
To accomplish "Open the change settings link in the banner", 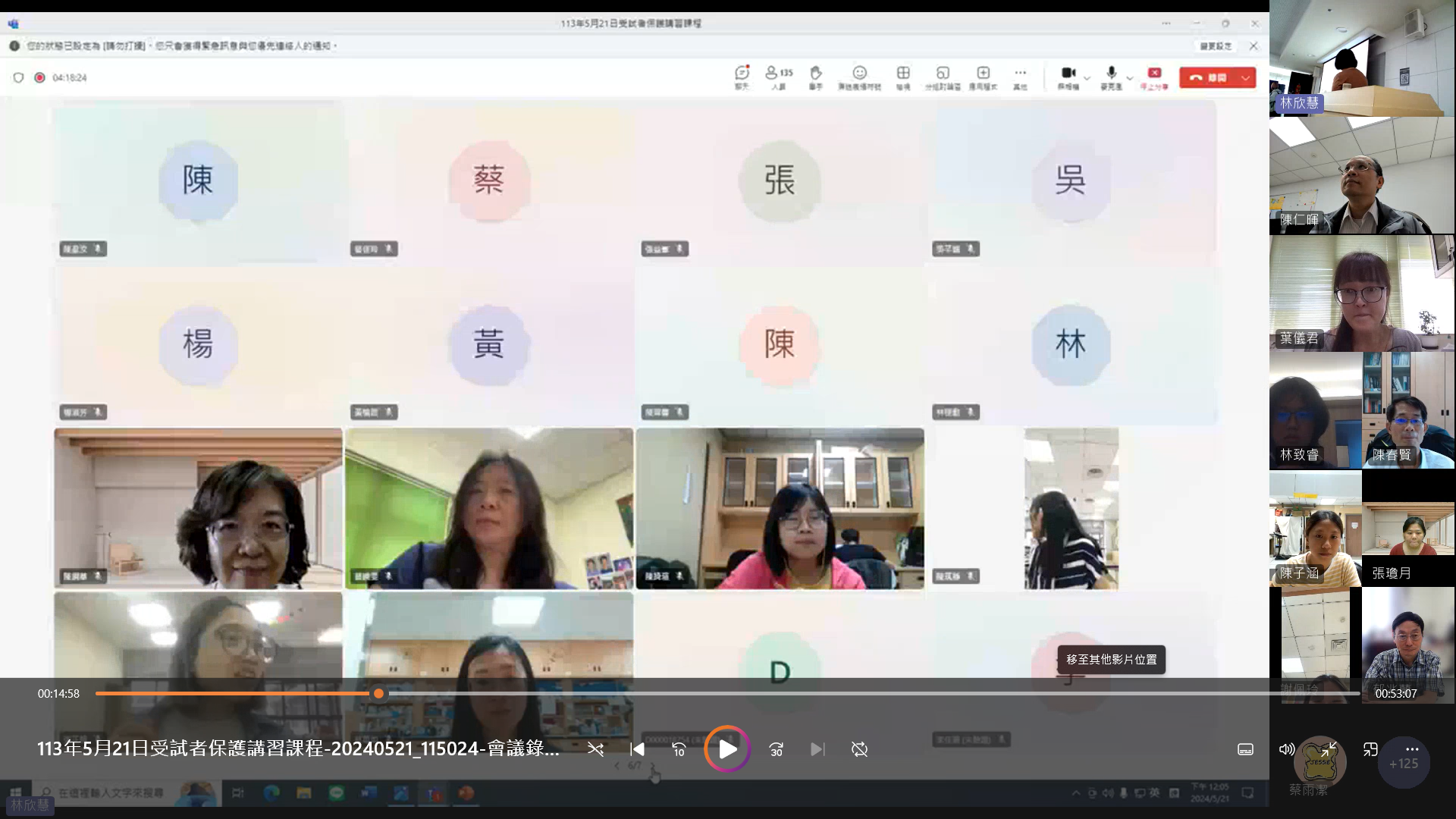I will coord(1216,46).
